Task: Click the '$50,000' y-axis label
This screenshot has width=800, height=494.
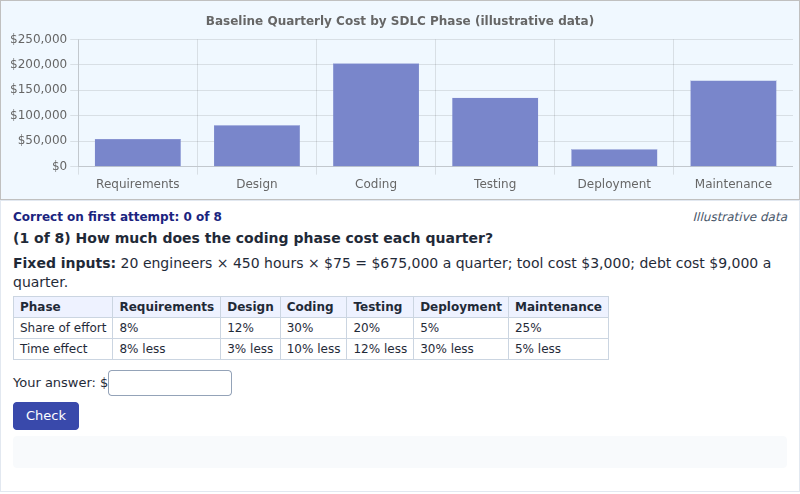Action: [42, 140]
